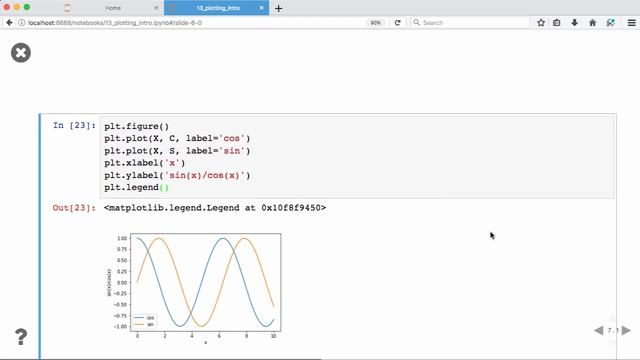Close the Home tab

[156, 8]
